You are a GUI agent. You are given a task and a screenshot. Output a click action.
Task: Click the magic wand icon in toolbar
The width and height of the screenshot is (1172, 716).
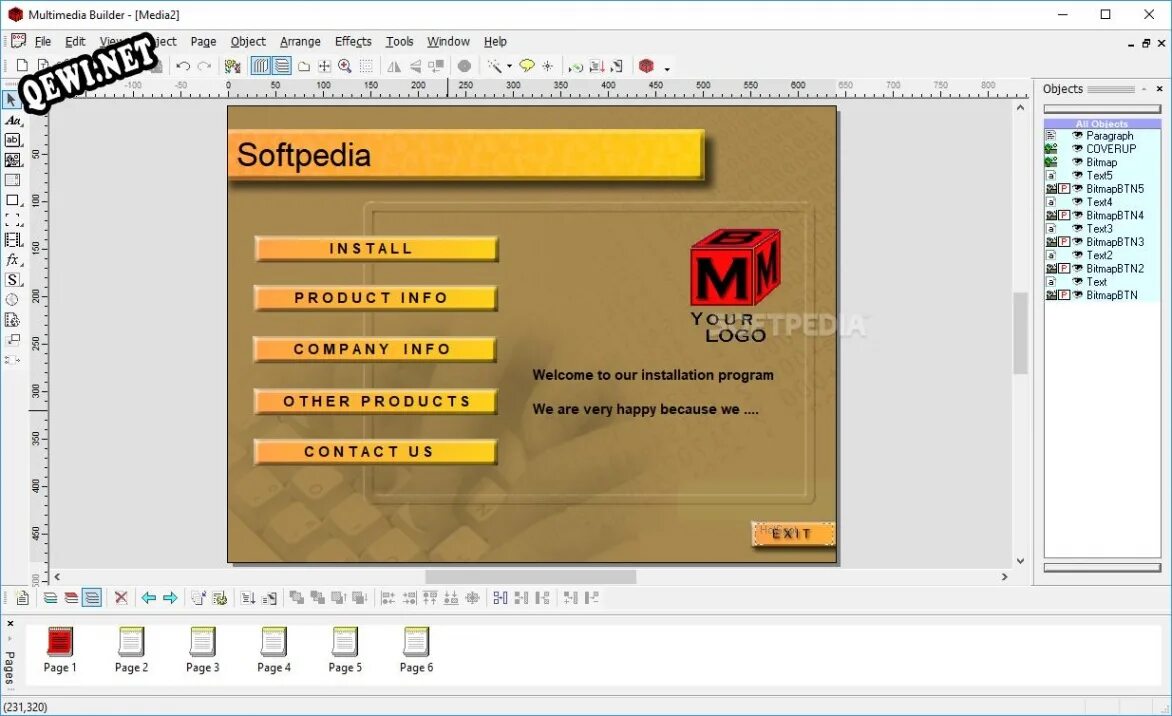tap(494, 67)
